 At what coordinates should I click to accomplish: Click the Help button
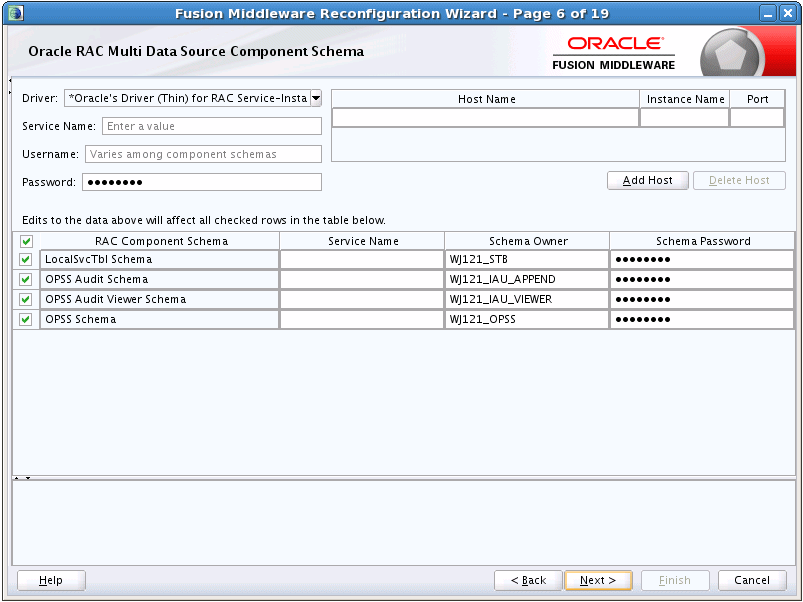(x=51, y=580)
